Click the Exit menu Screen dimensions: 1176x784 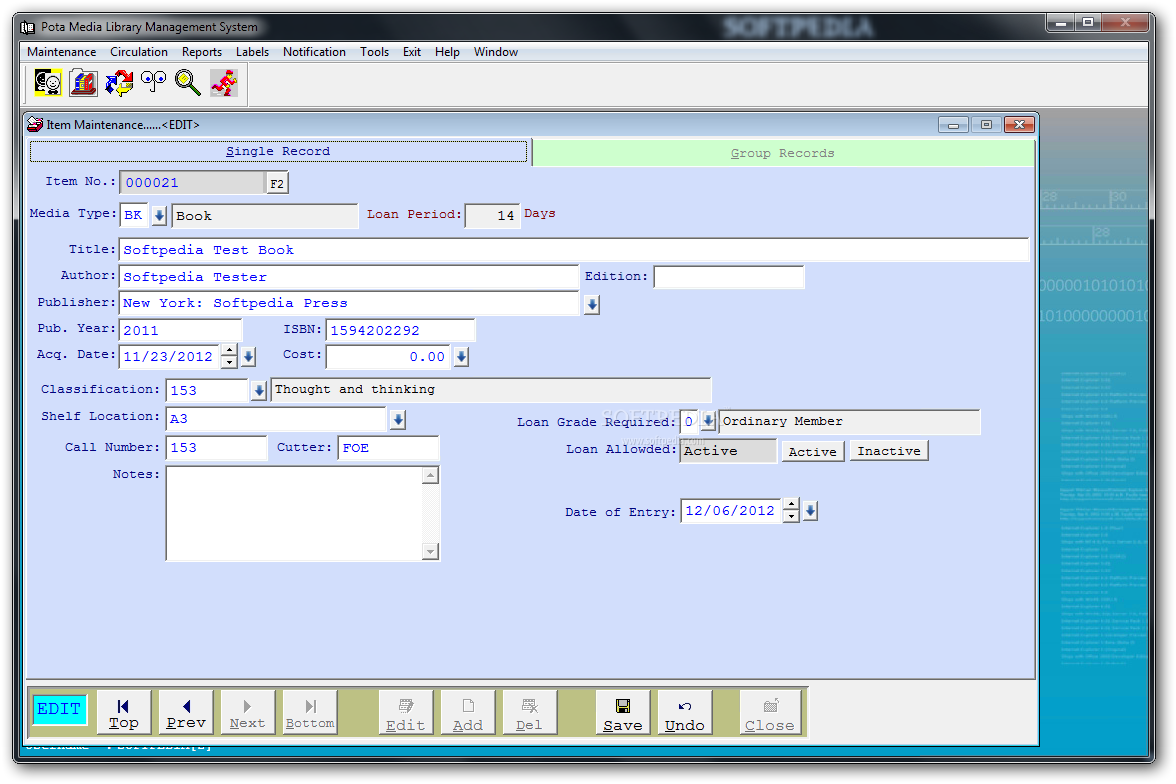click(412, 52)
